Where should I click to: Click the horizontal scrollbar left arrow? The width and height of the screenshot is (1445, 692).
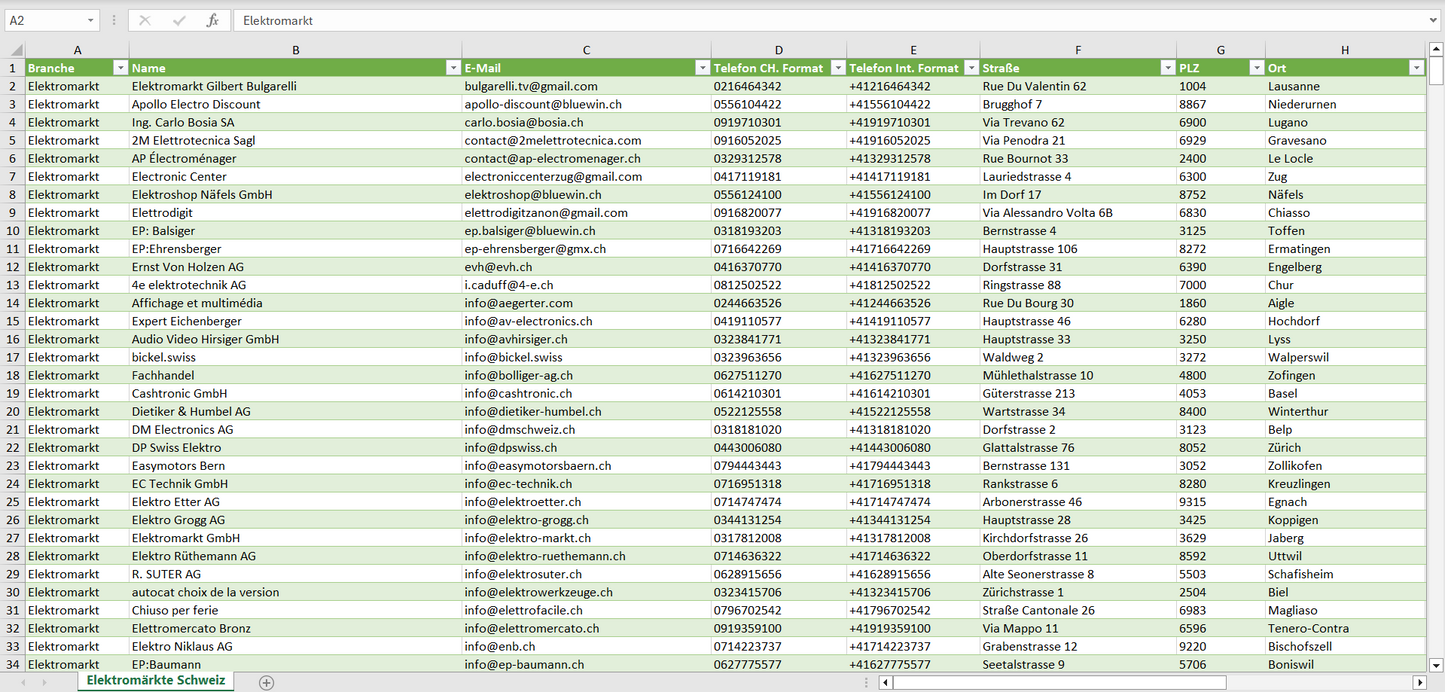coord(885,682)
